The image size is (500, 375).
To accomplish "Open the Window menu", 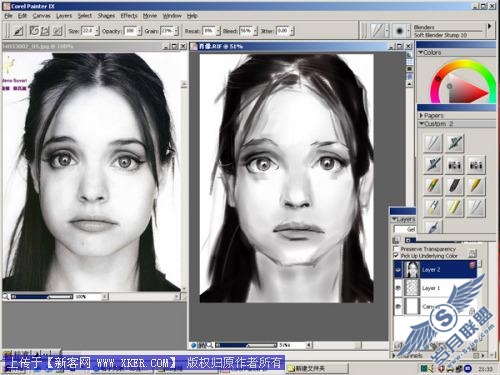I will click(172, 16).
